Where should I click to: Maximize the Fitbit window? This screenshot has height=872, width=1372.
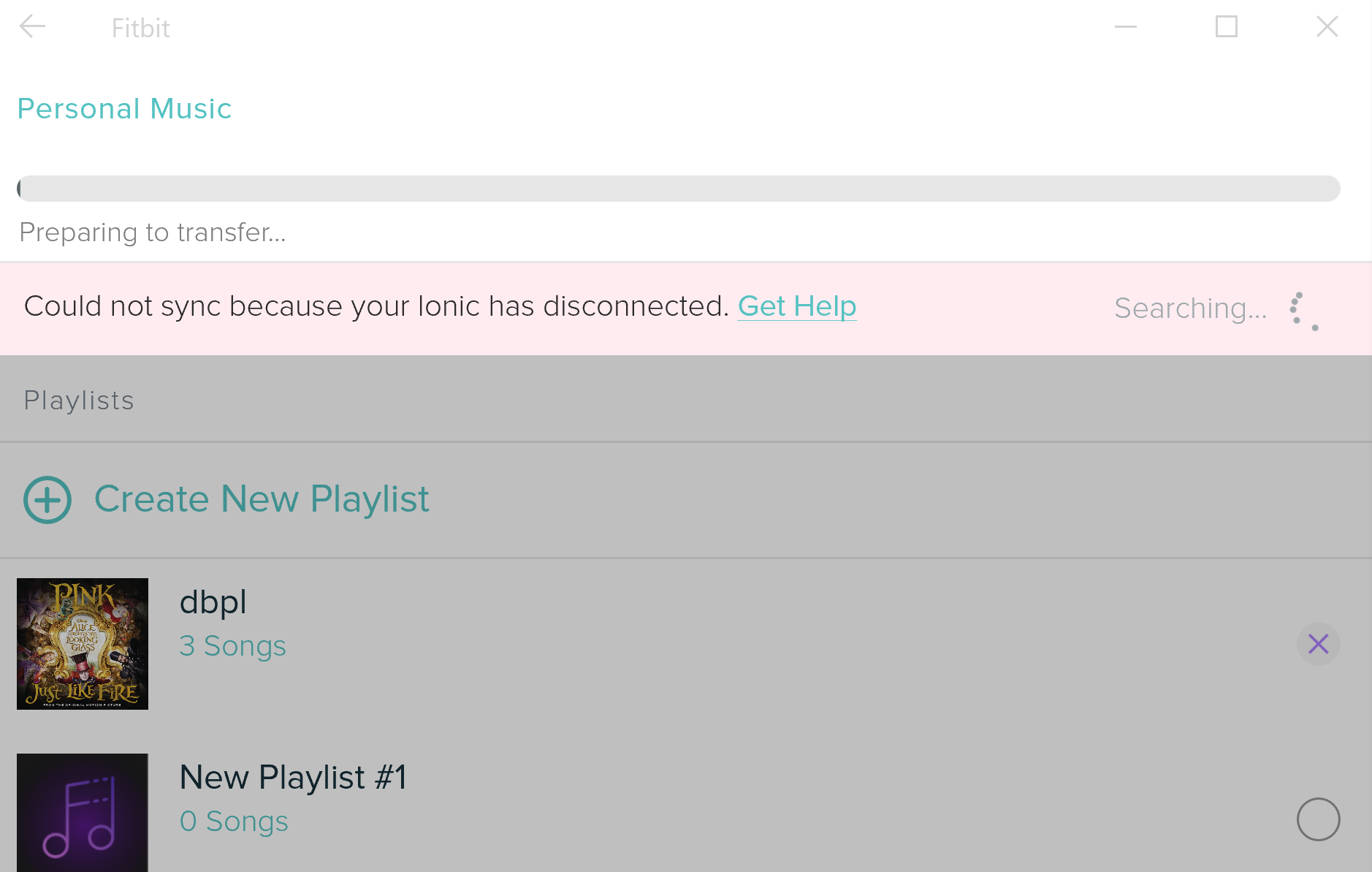point(1227,27)
